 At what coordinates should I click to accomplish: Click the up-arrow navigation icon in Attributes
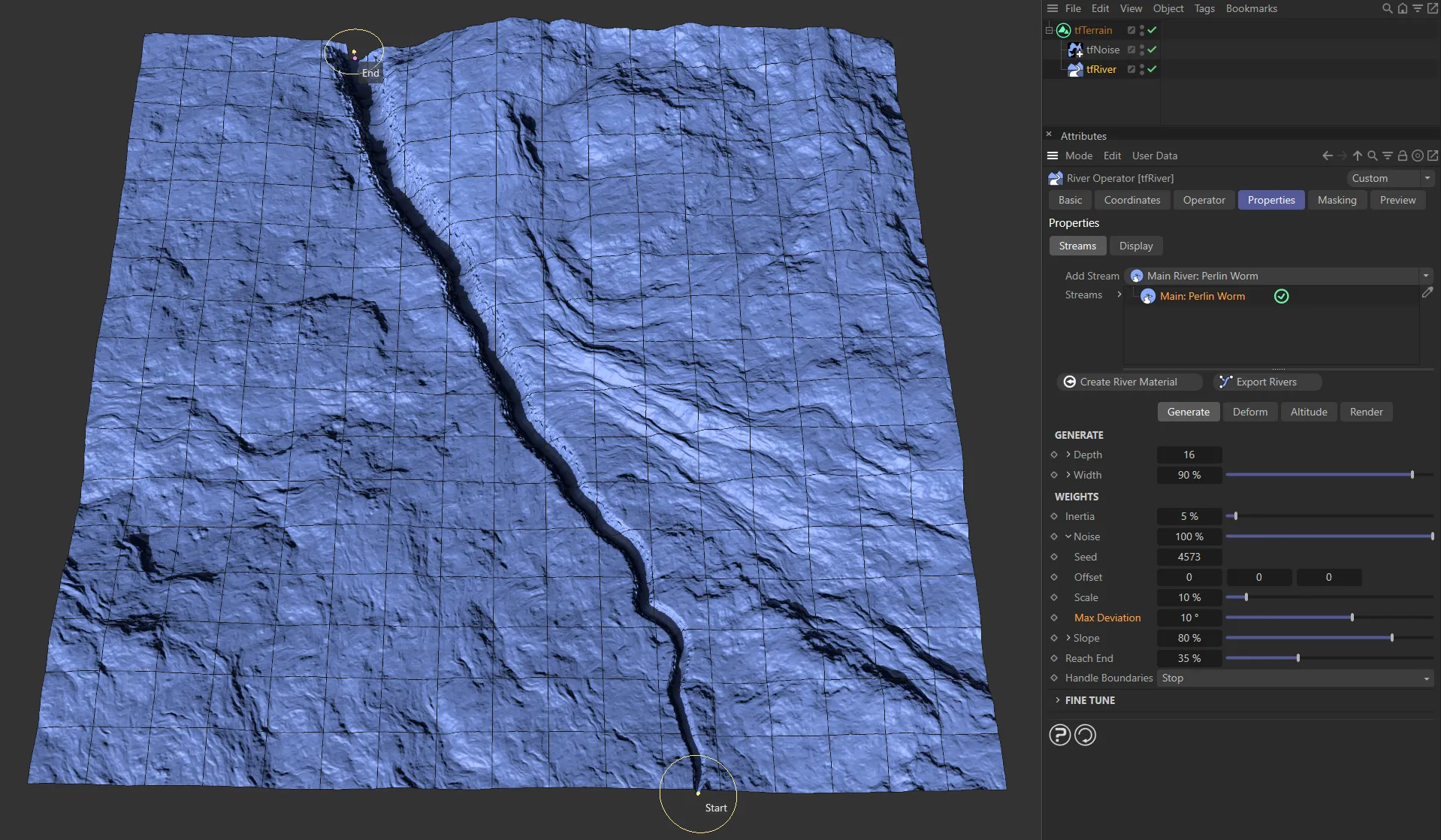click(x=1357, y=156)
